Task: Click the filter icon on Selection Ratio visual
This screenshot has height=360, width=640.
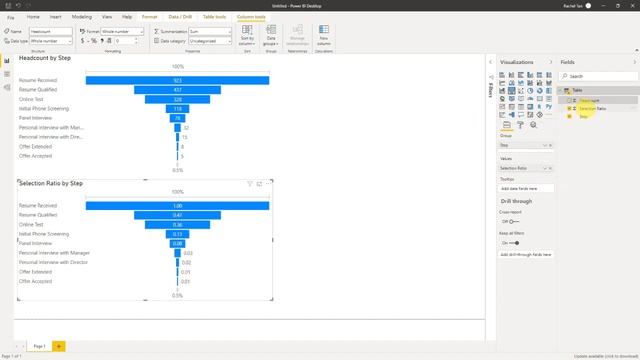Action: [250, 184]
